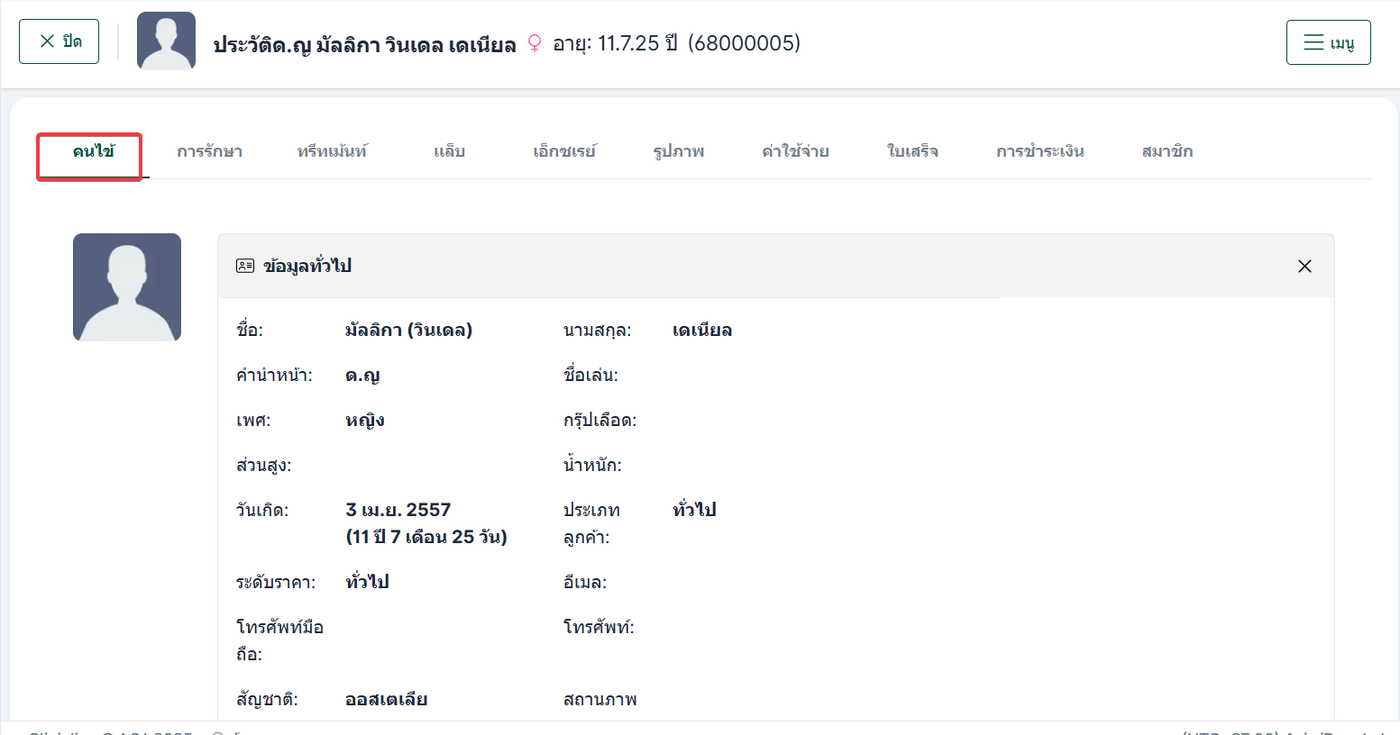The image size is (1400, 735).
Task: Click the ข้อมูลทั่วไป section header title
Action: point(307,266)
